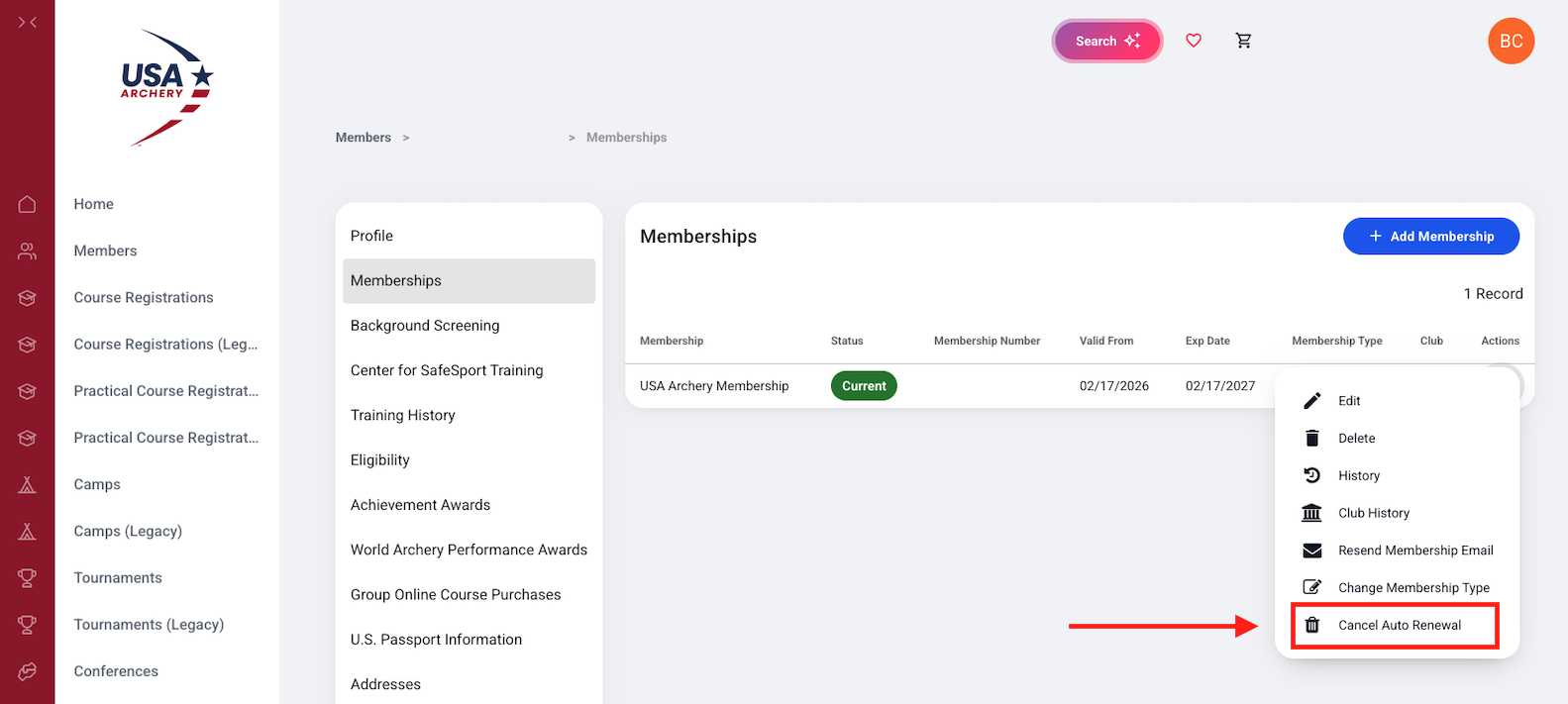The height and width of the screenshot is (704, 1568).
Task: Select Change Membership Type option
Action: coord(1412,588)
